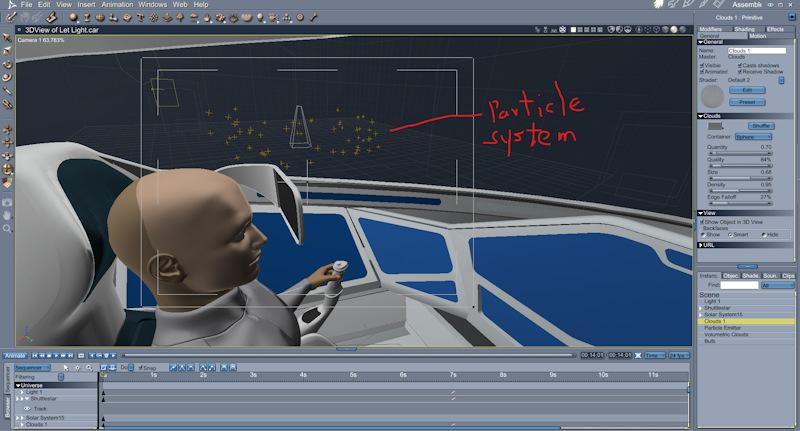800x431 pixels.
Task: Toggle the Casts shadows checkbox
Action: pos(740,65)
